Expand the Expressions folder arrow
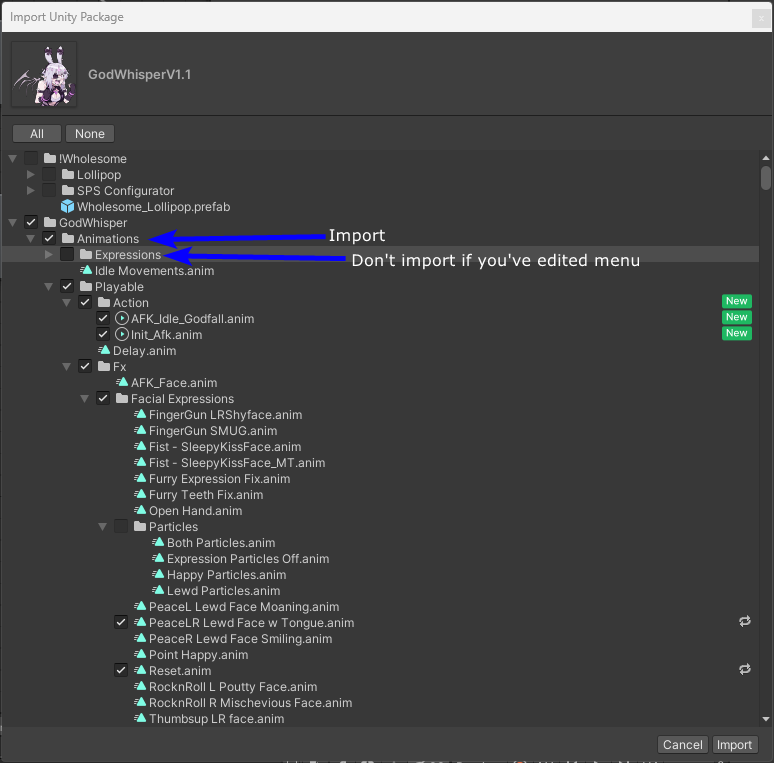The height and width of the screenshot is (763, 774). tap(48, 255)
